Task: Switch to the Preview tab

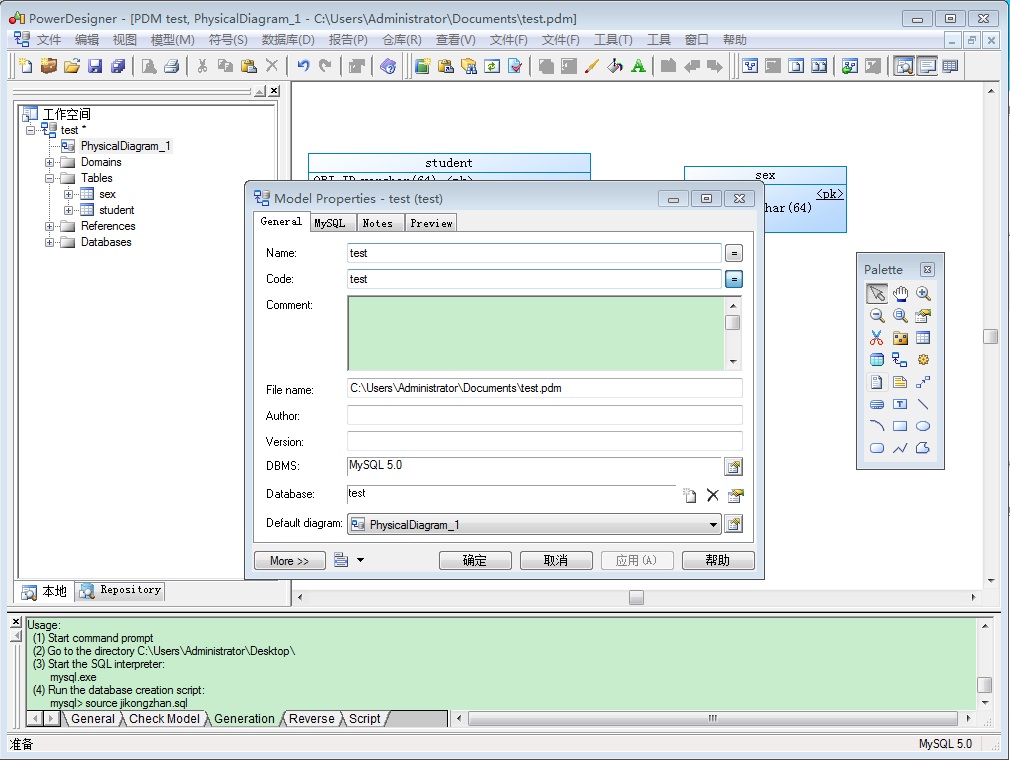Action: tap(431, 223)
